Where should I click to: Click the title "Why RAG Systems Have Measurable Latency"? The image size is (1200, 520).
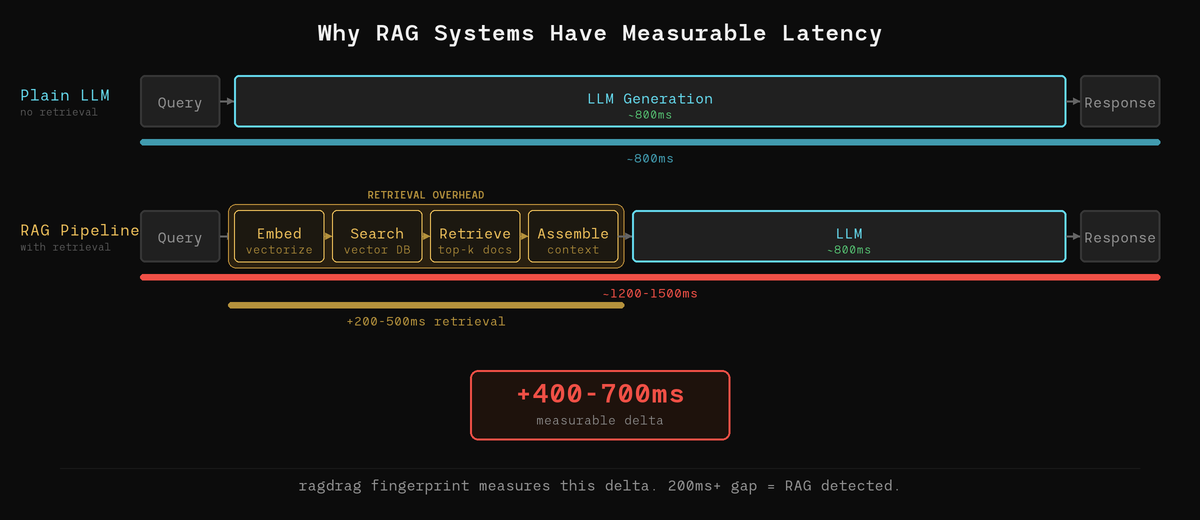pyautogui.click(x=600, y=33)
